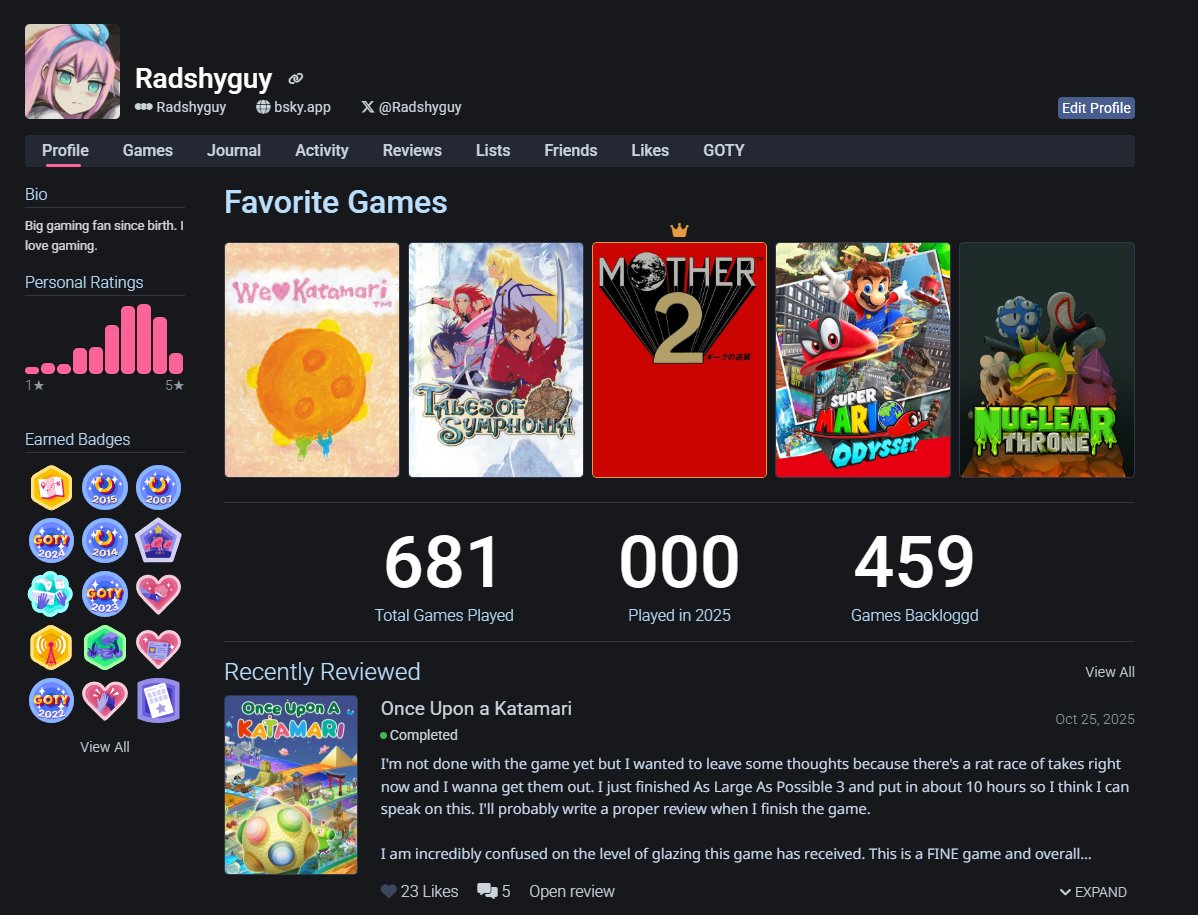Select the GOTY 2024 badge
The image size is (1198, 915).
click(51, 540)
